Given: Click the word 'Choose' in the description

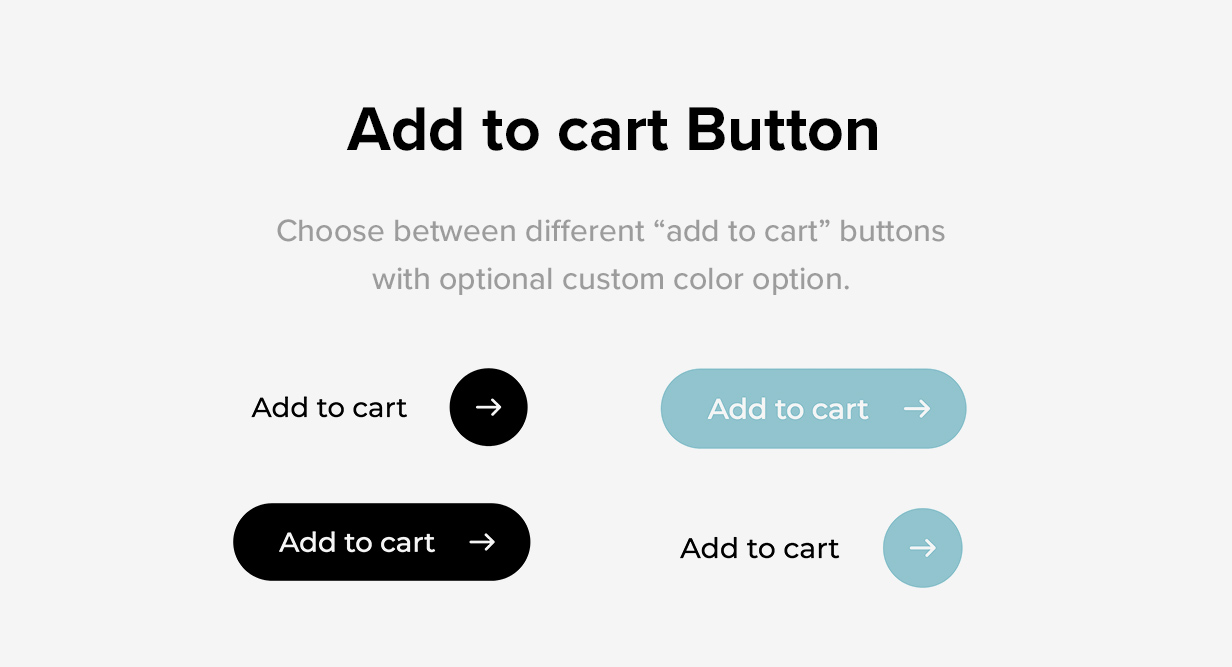Looking at the screenshot, I should pos(331,231).
